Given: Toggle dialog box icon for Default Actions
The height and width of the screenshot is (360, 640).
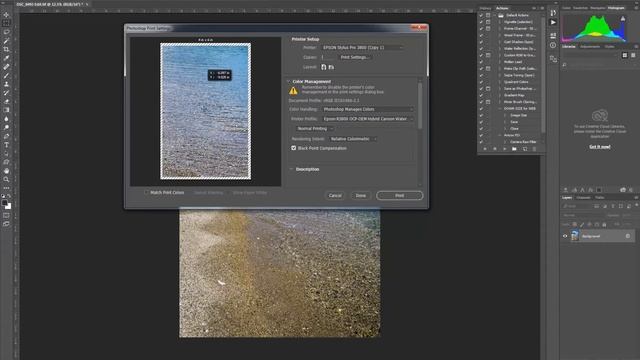Looking at the screenshot, I should click(x=488, y=15).
